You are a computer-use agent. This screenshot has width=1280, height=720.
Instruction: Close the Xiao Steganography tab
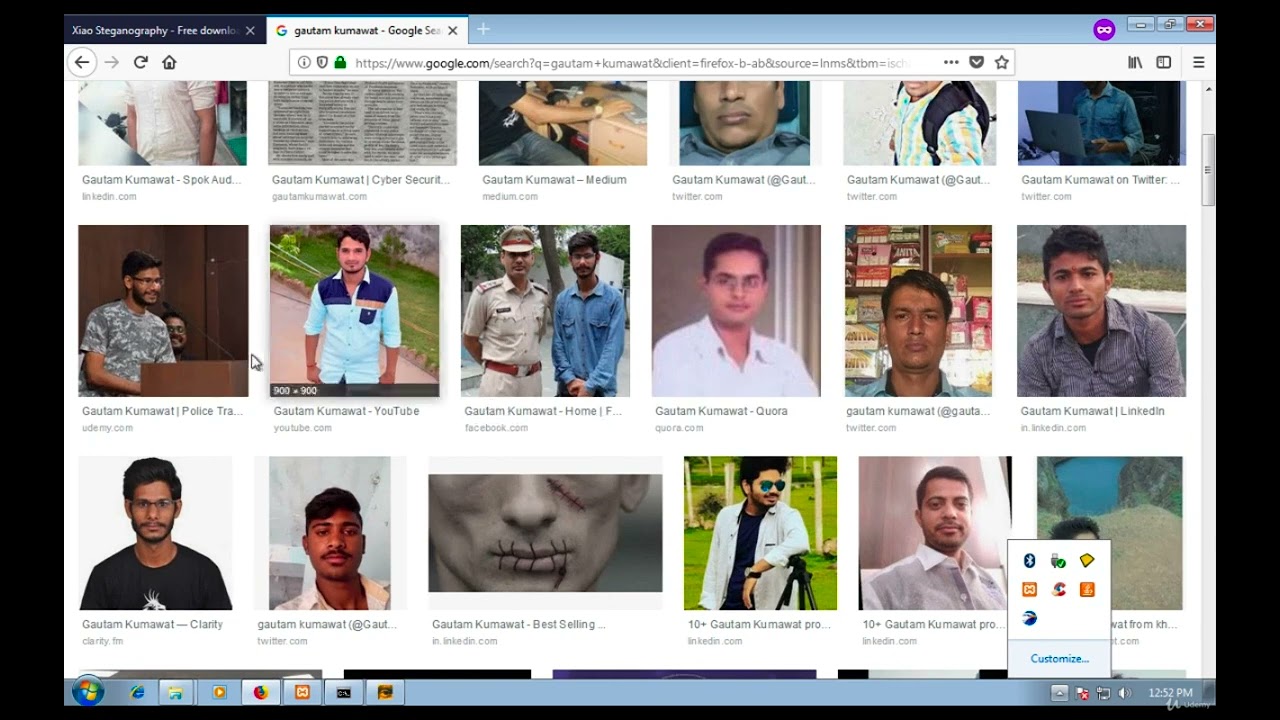click(x=250, y=31)
